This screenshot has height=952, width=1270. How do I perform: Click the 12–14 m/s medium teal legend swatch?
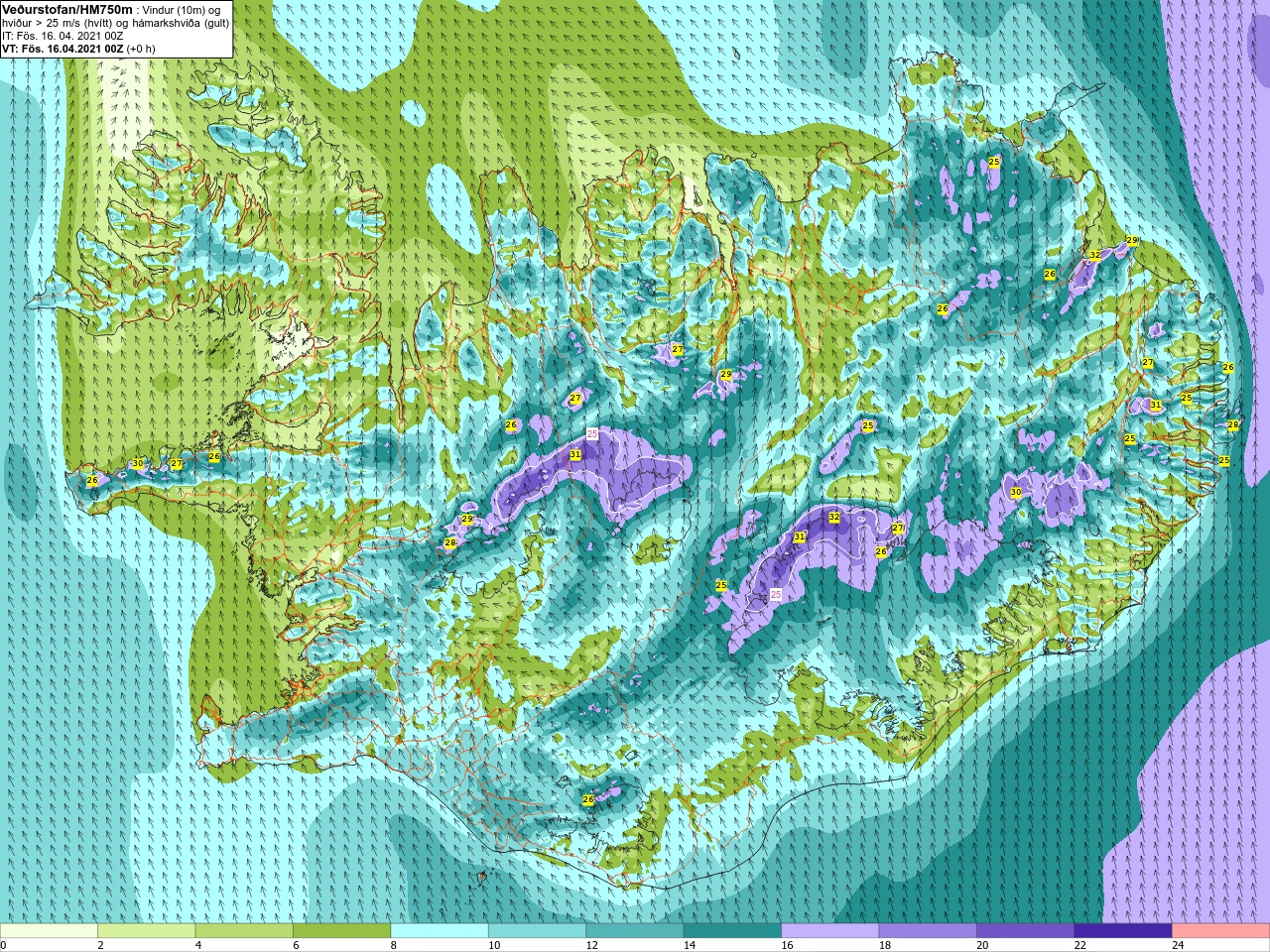click(x=635, y=931)
